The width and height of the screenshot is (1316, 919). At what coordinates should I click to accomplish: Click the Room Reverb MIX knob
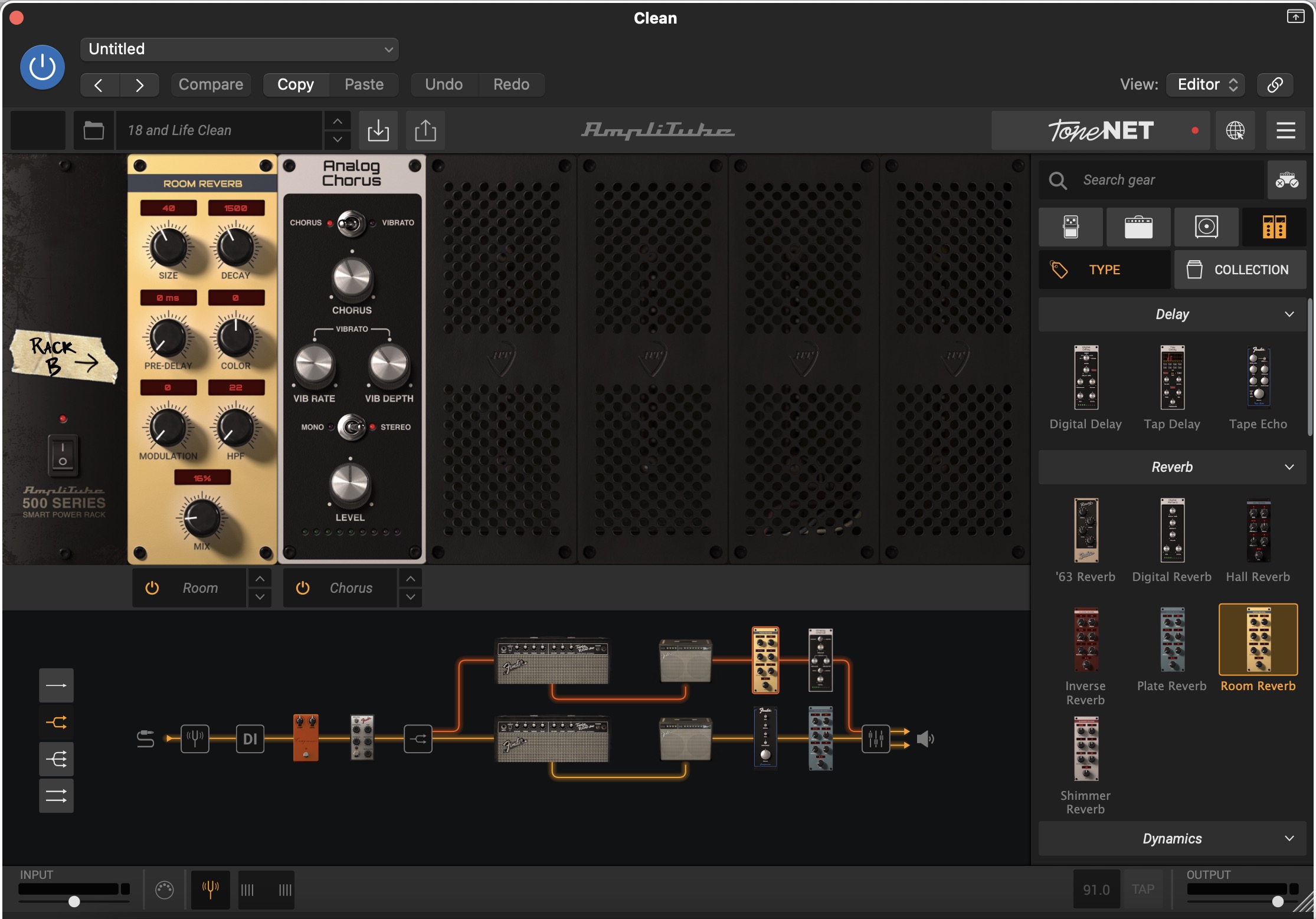[x=201, y=518]
